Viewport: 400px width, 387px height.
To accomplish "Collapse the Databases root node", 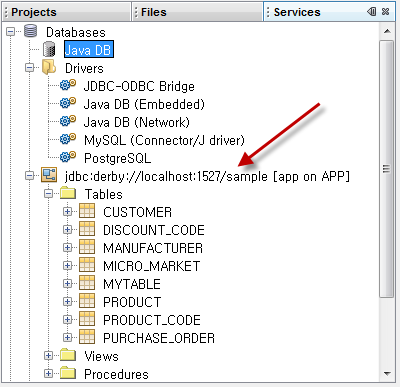I will click(11, 32).
